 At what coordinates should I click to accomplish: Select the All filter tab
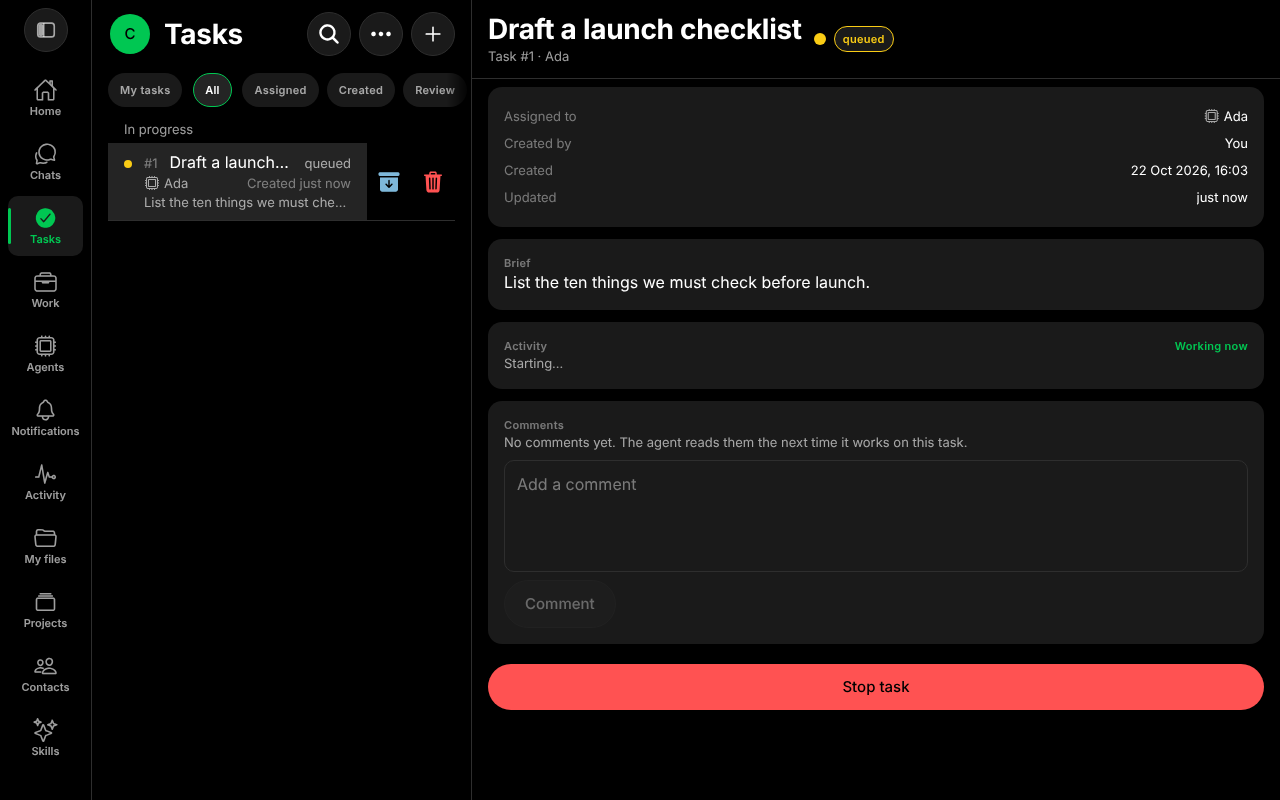pos(212,90)
